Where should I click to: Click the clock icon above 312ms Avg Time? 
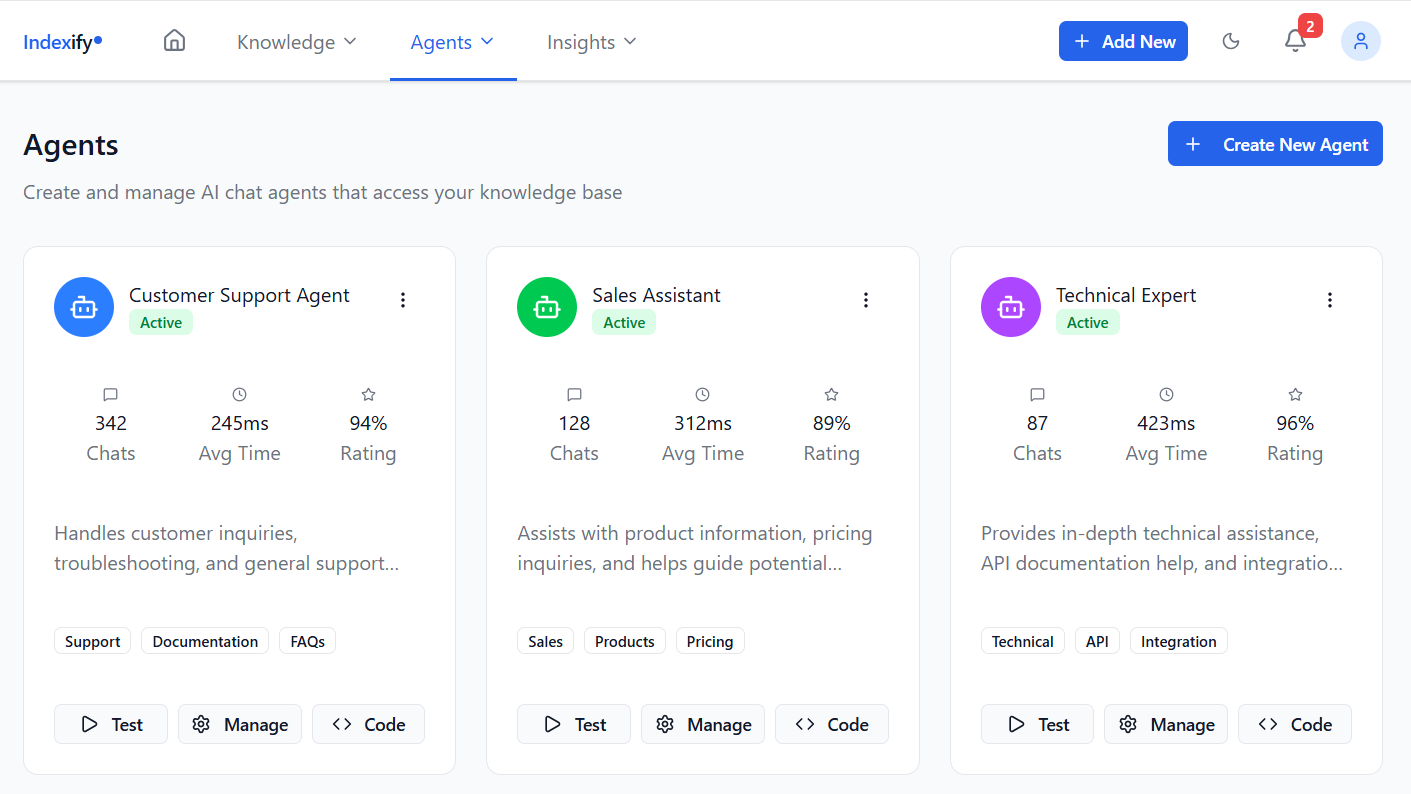pyautogui.click(x=702, y=394)
